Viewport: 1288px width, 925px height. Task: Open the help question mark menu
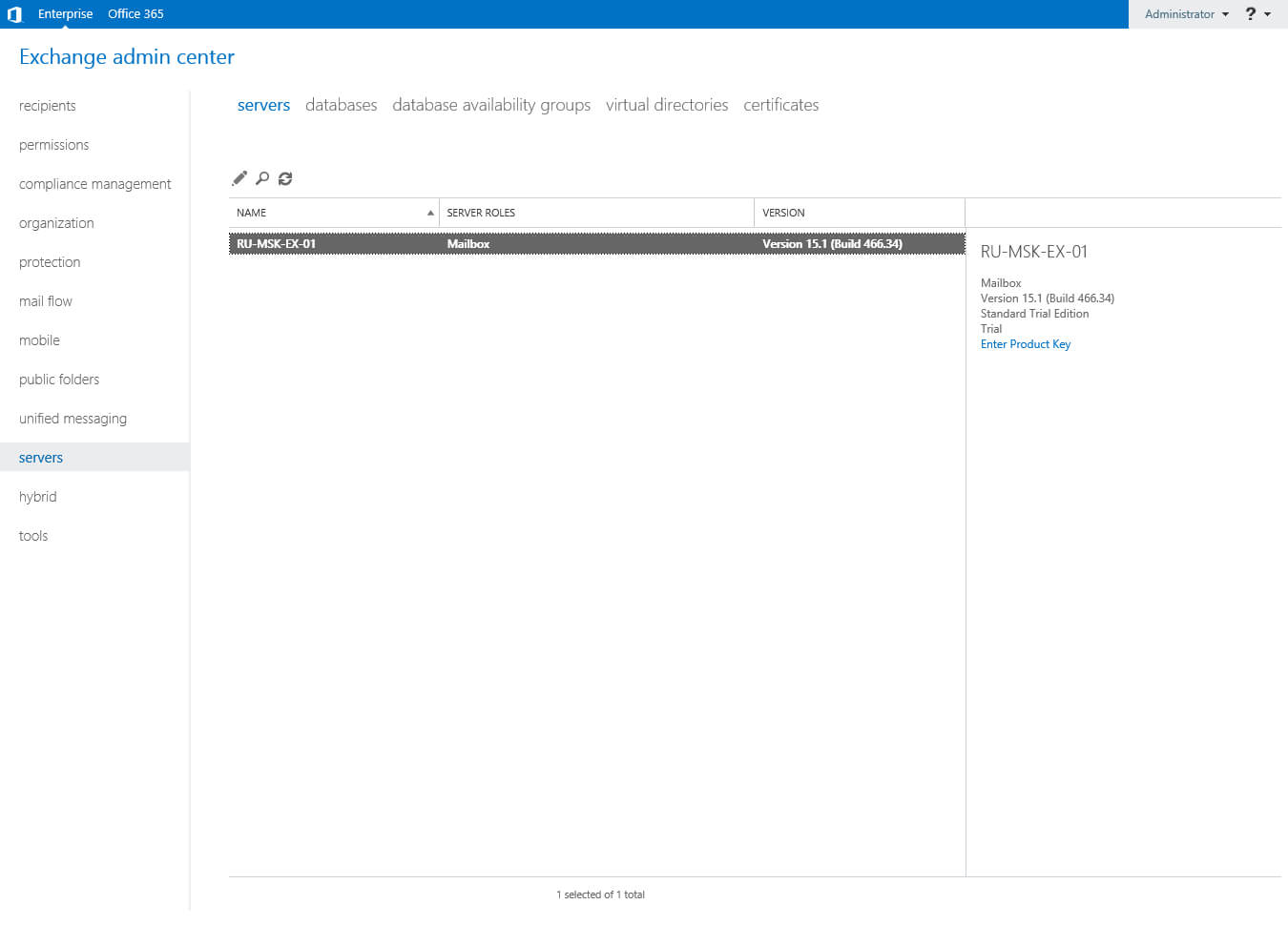1251,14
